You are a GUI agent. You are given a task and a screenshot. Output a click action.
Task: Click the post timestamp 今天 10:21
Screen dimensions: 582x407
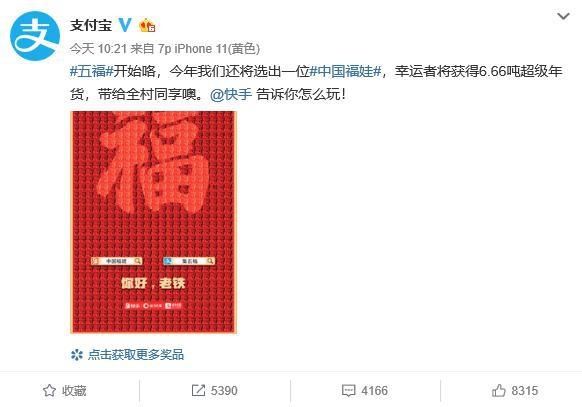[x=98, y=49]
